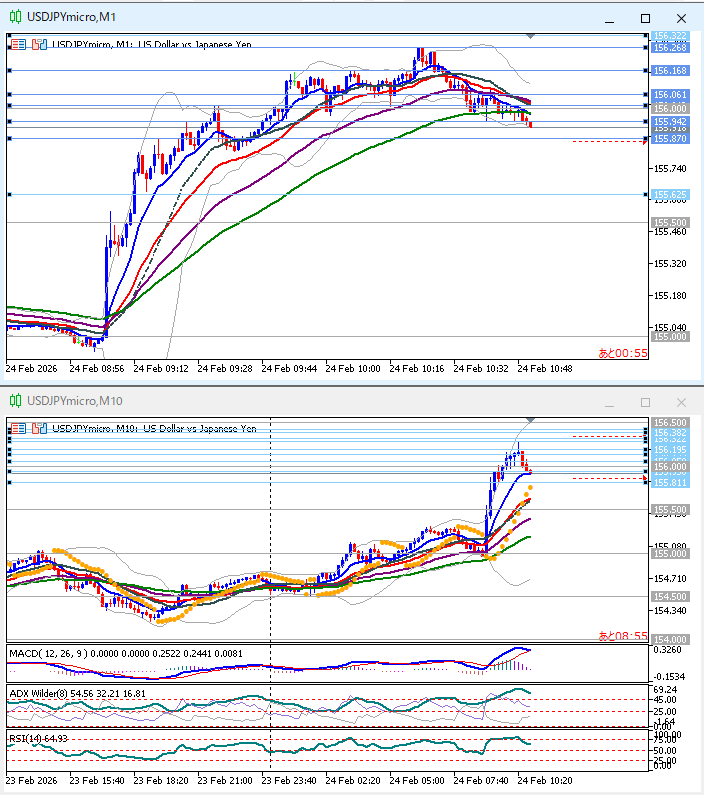This screenshot has height=795, width=704.
Task: Click the 23 Feb 23:40 time label on M10
Action: click(294, 779)
